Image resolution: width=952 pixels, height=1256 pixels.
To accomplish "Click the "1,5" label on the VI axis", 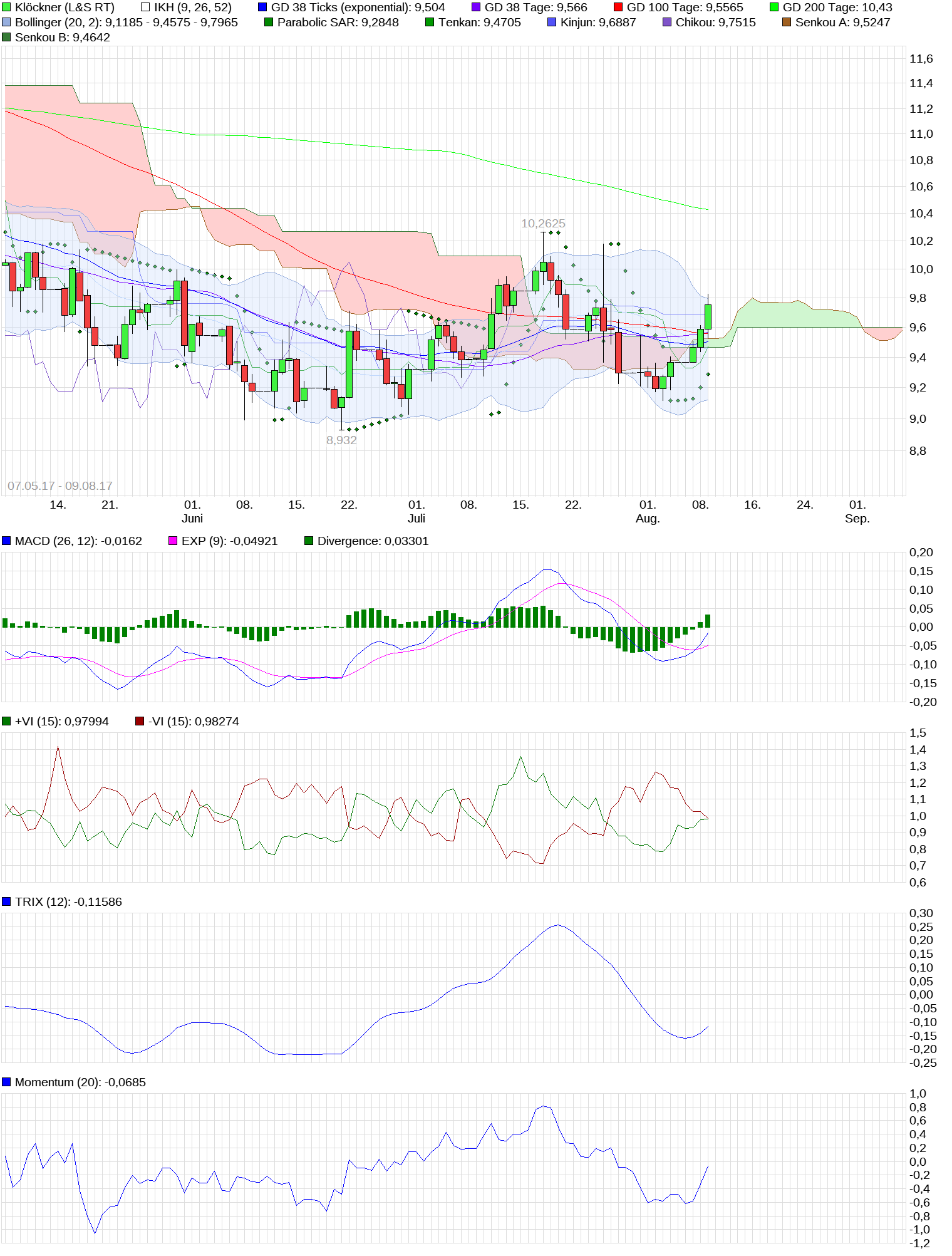I will coord(918,733).
